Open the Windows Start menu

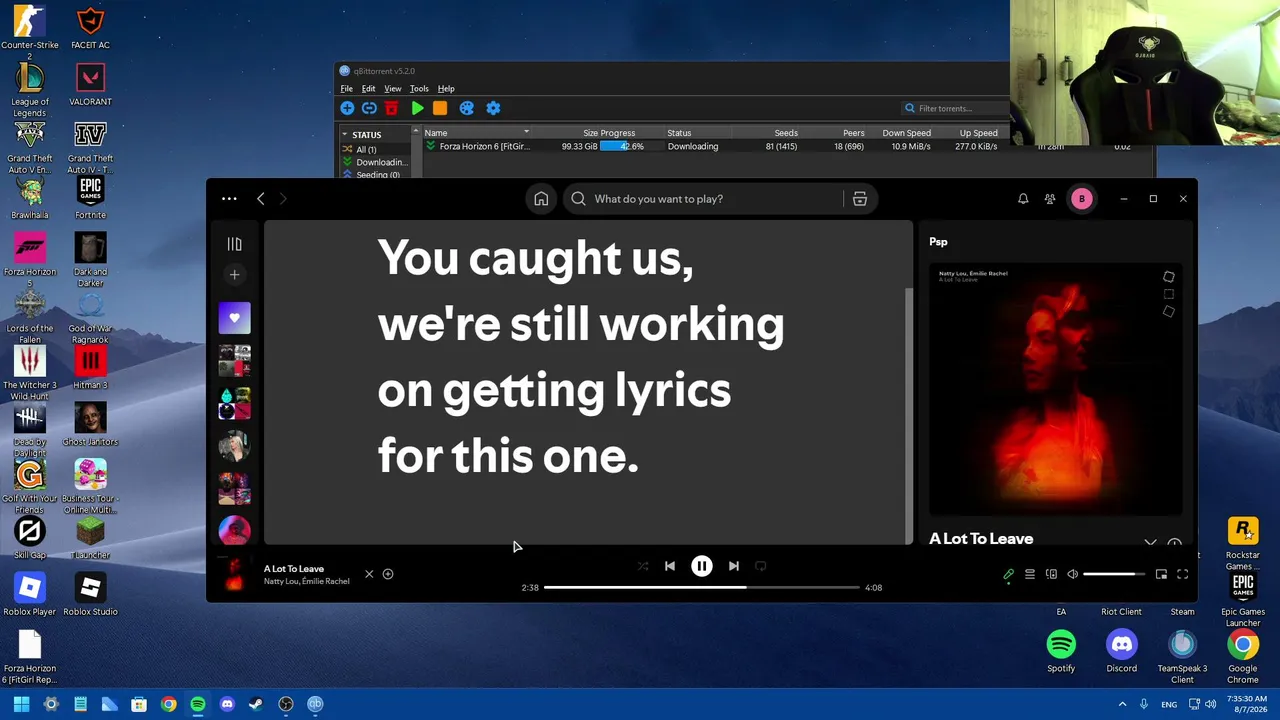click(x=21, y=704)
